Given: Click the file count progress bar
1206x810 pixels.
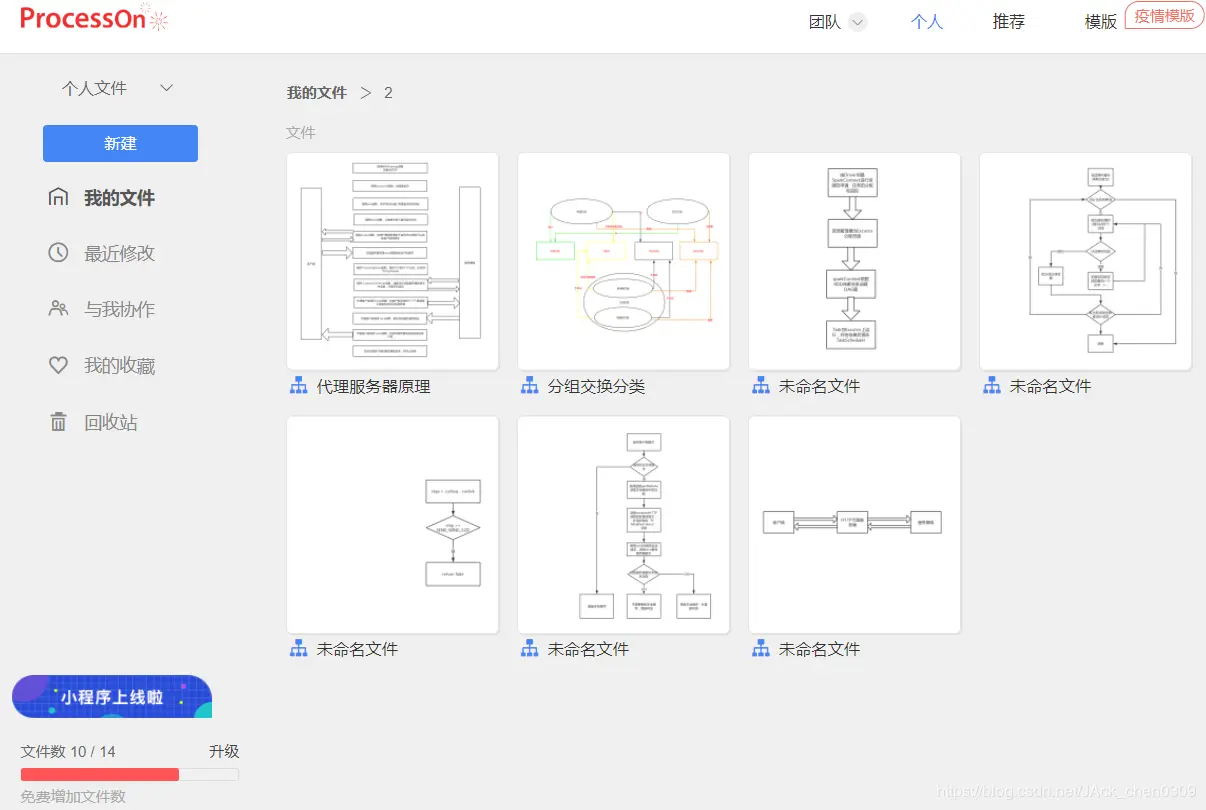Looking at the screenshot, I should click(128, 774).
